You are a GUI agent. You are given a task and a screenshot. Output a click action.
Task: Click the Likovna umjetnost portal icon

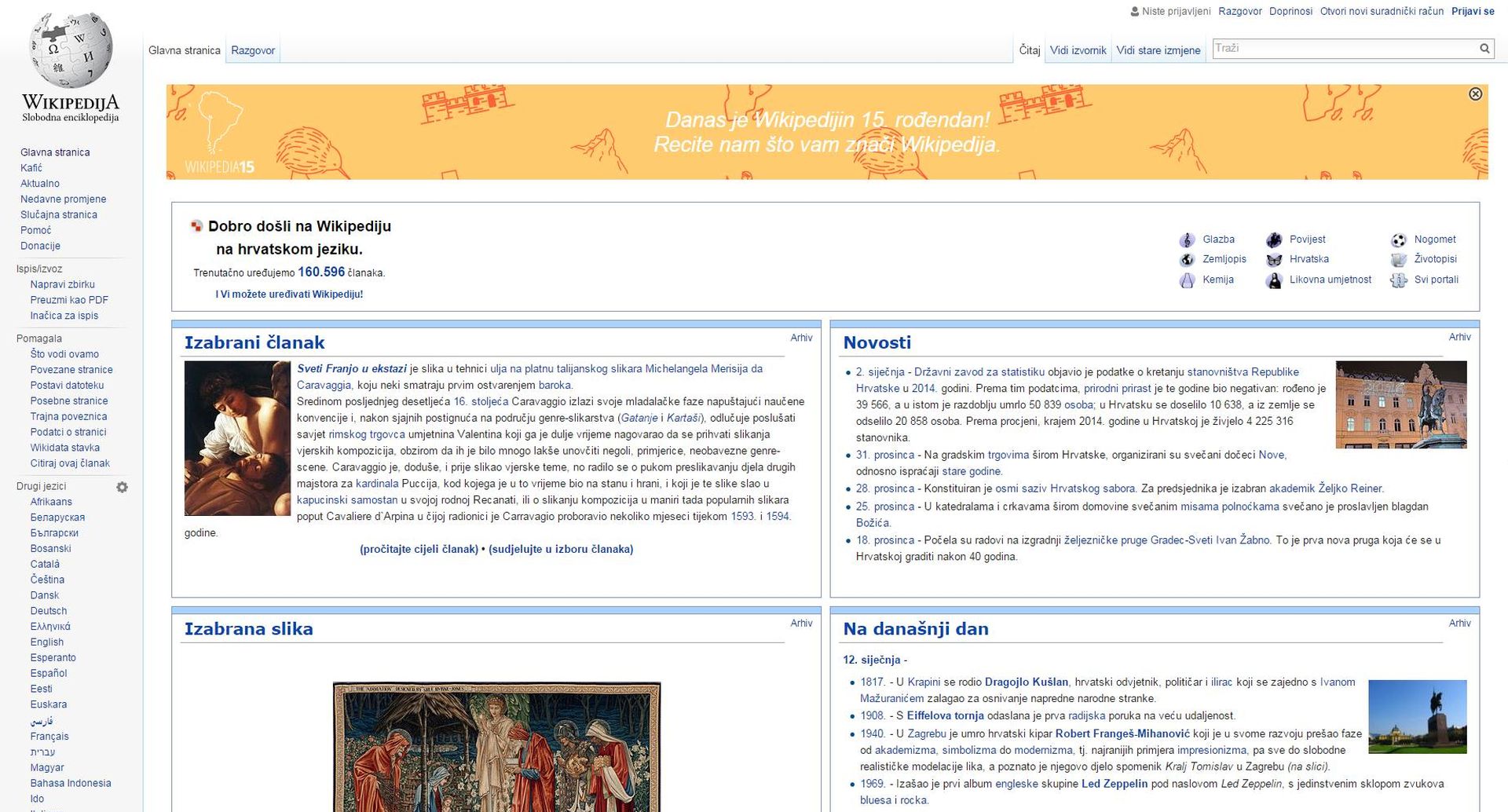click(1274, 280)
